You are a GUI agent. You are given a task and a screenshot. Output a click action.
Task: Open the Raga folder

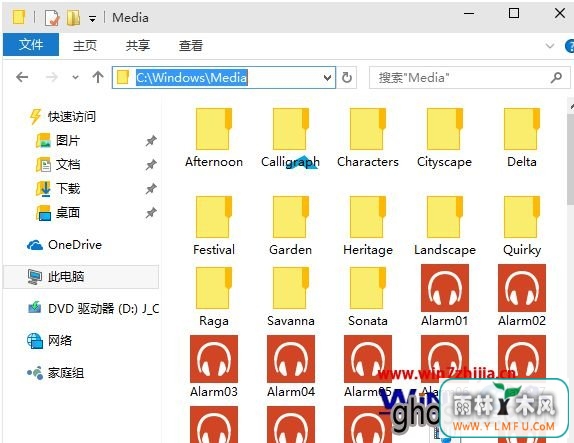point(214,297)
